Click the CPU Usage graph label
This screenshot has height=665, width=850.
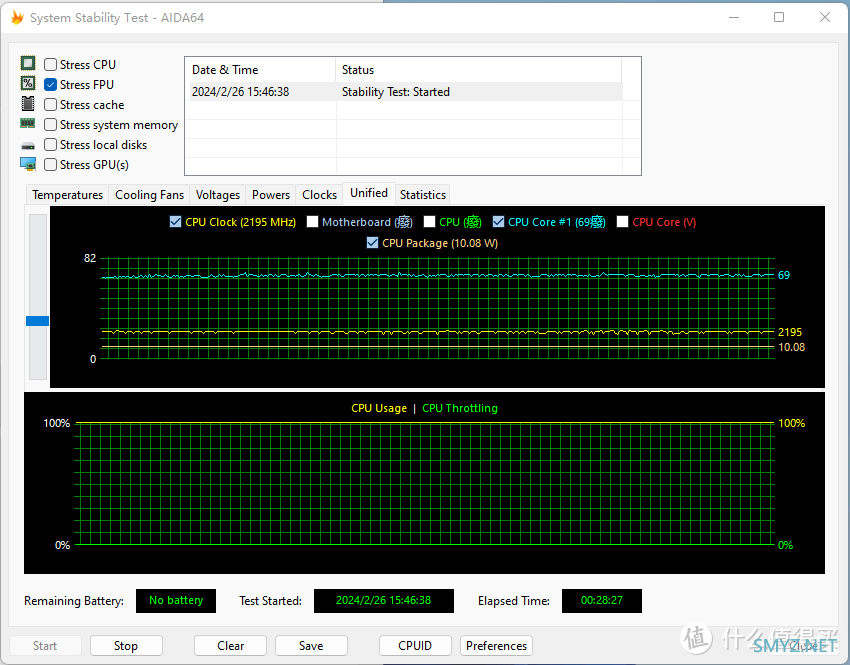click(x=379, y=408)
